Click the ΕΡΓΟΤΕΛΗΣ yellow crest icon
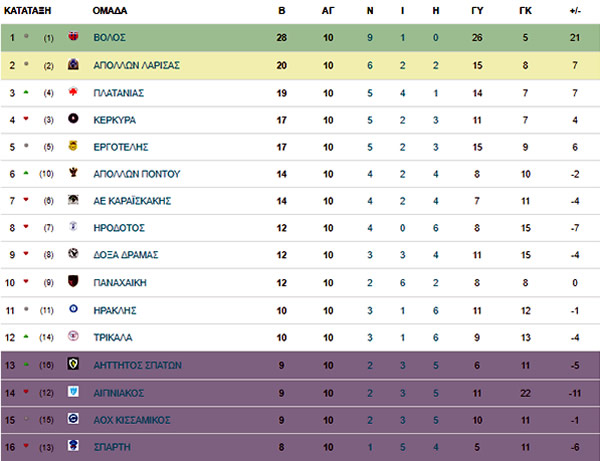Viewport: 600px width, 461px height. [73, 146]
